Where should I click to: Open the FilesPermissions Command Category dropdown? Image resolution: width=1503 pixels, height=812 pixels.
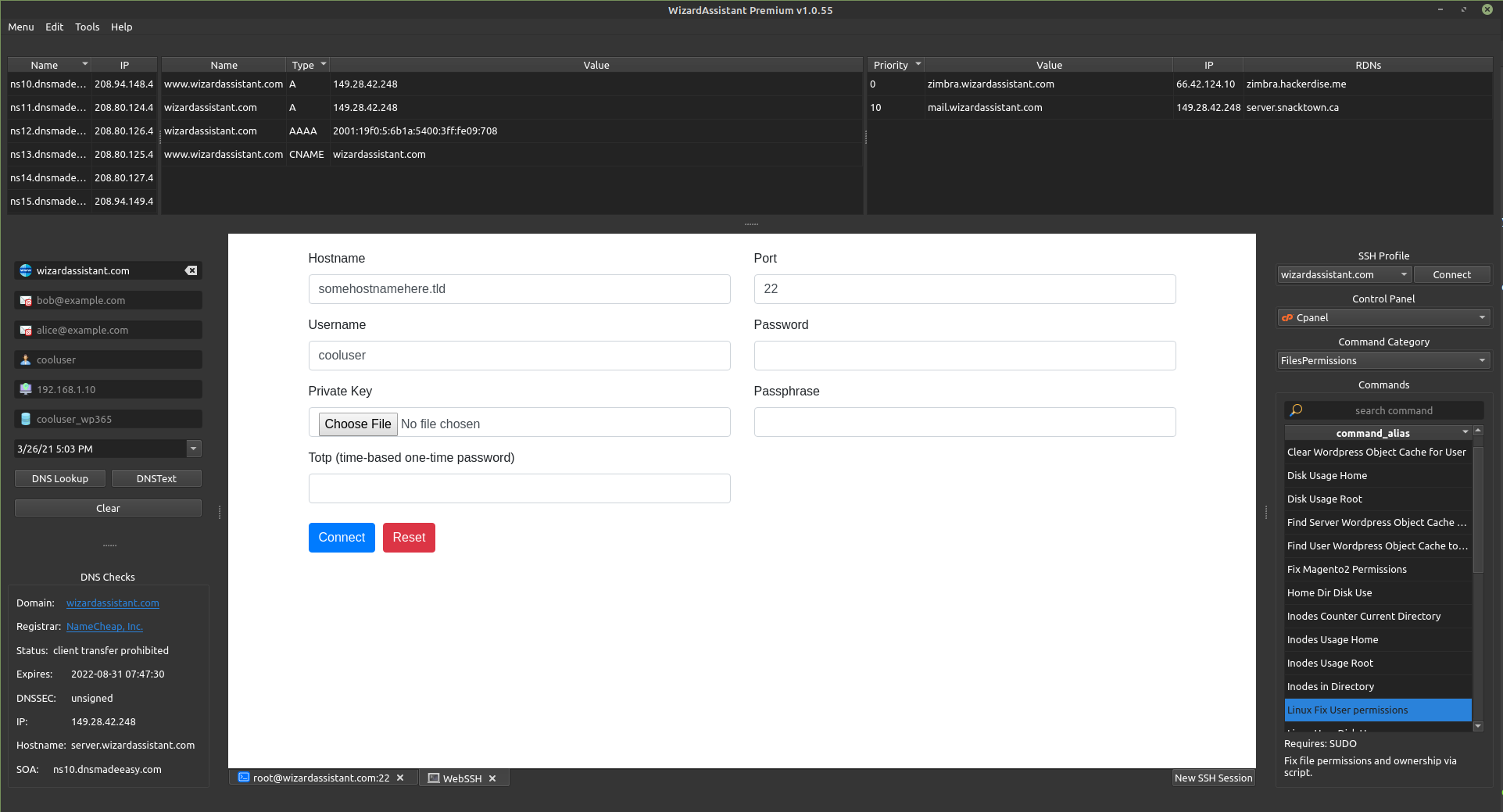1482,360
